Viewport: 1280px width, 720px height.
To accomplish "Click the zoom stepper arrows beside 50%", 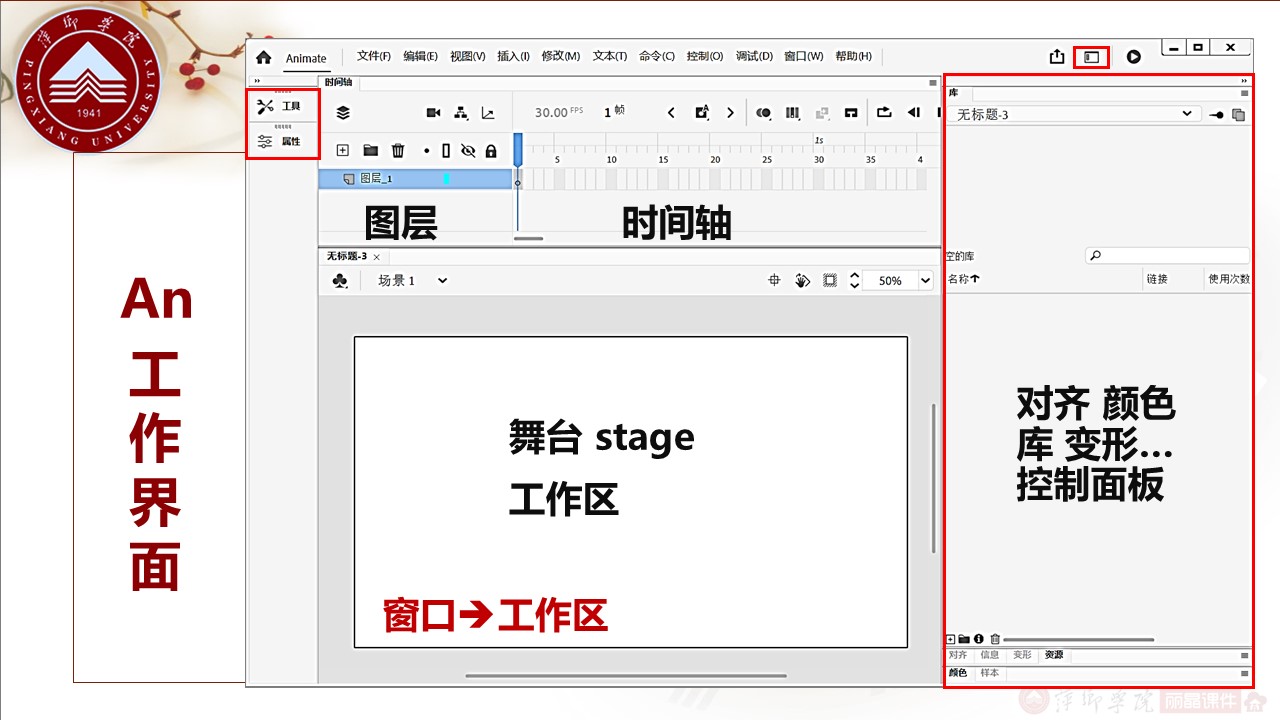I will click(854, 281).
